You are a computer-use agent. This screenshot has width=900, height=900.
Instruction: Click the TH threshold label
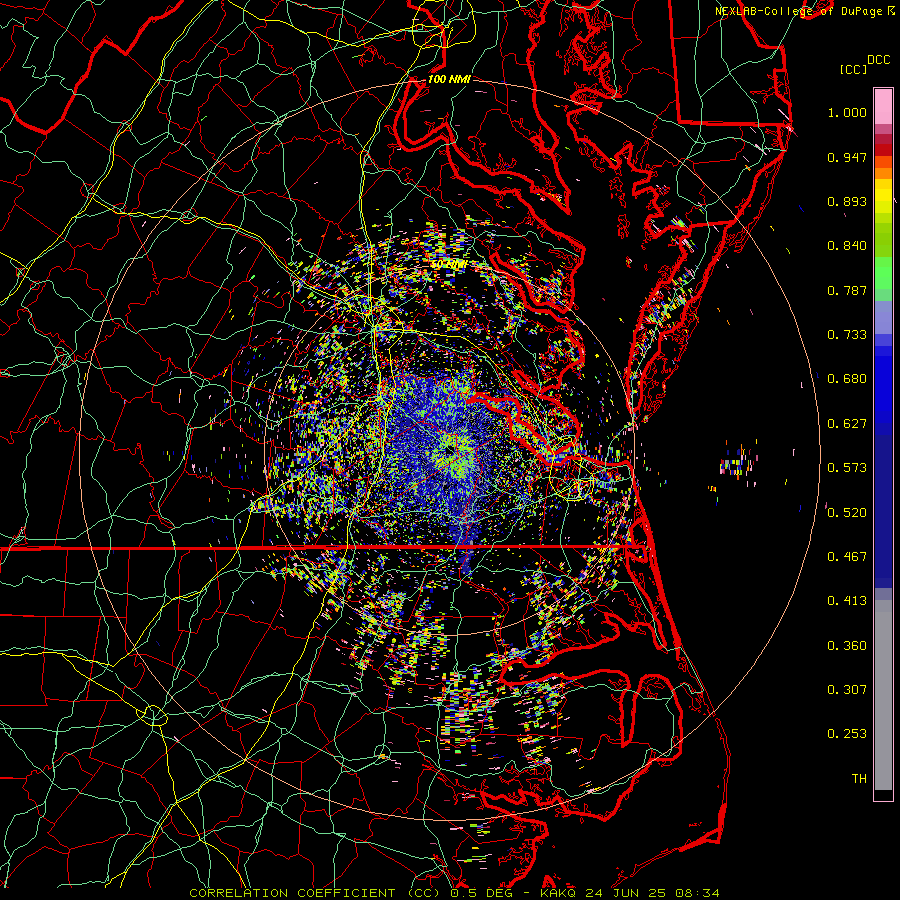pos(859,779)
